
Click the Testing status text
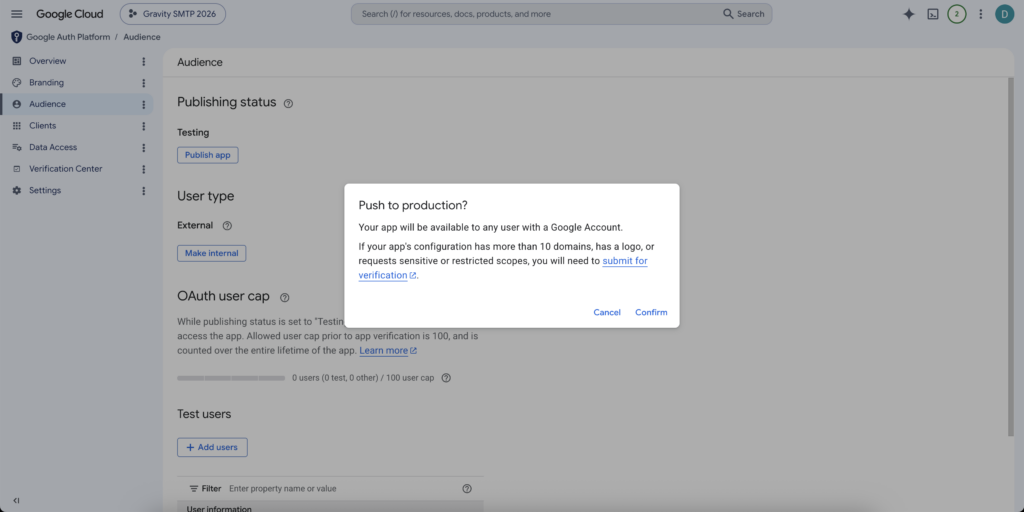tap(193, 133)
